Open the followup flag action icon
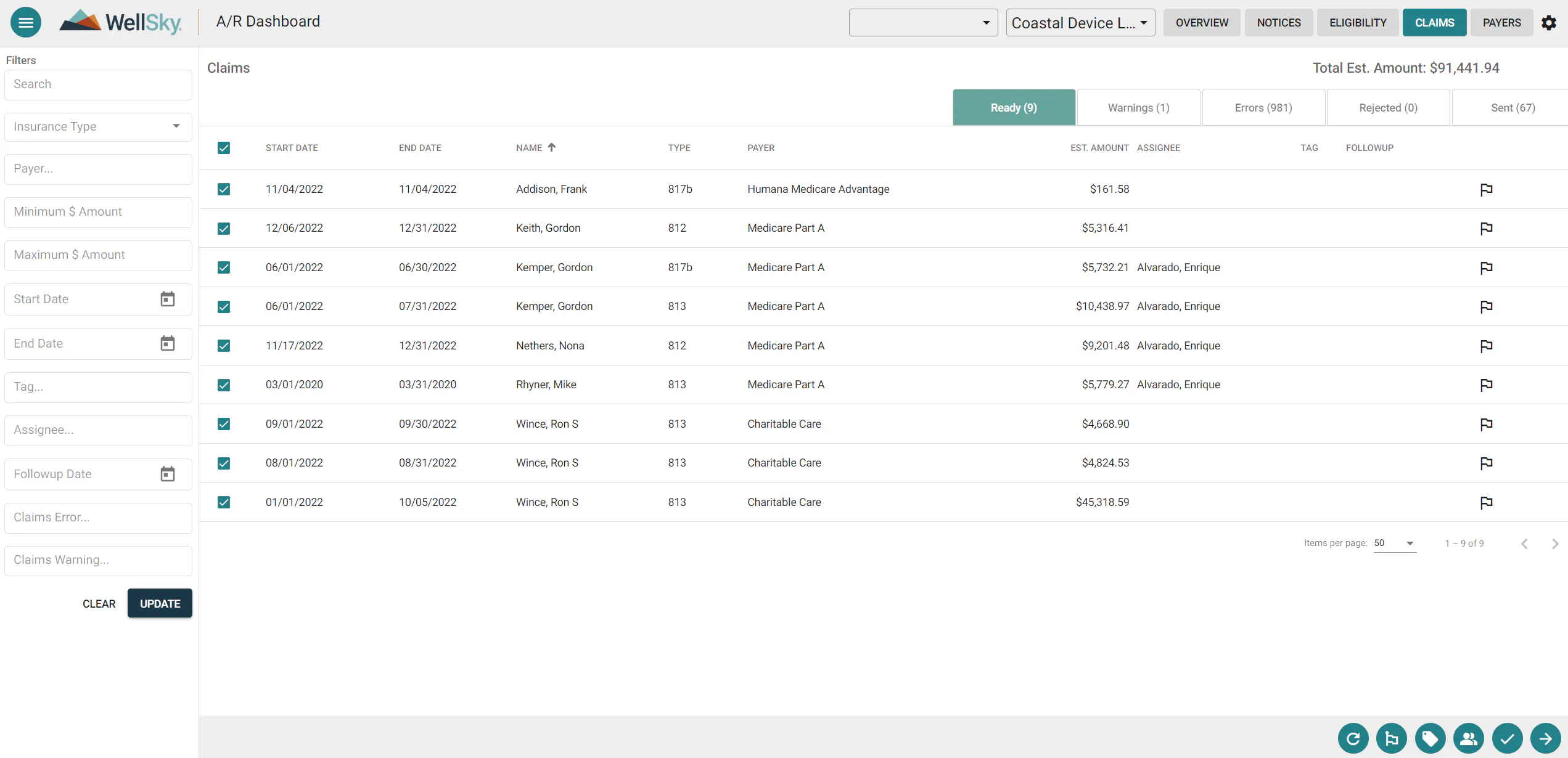1568x758 pixels. pos(1392,738)
